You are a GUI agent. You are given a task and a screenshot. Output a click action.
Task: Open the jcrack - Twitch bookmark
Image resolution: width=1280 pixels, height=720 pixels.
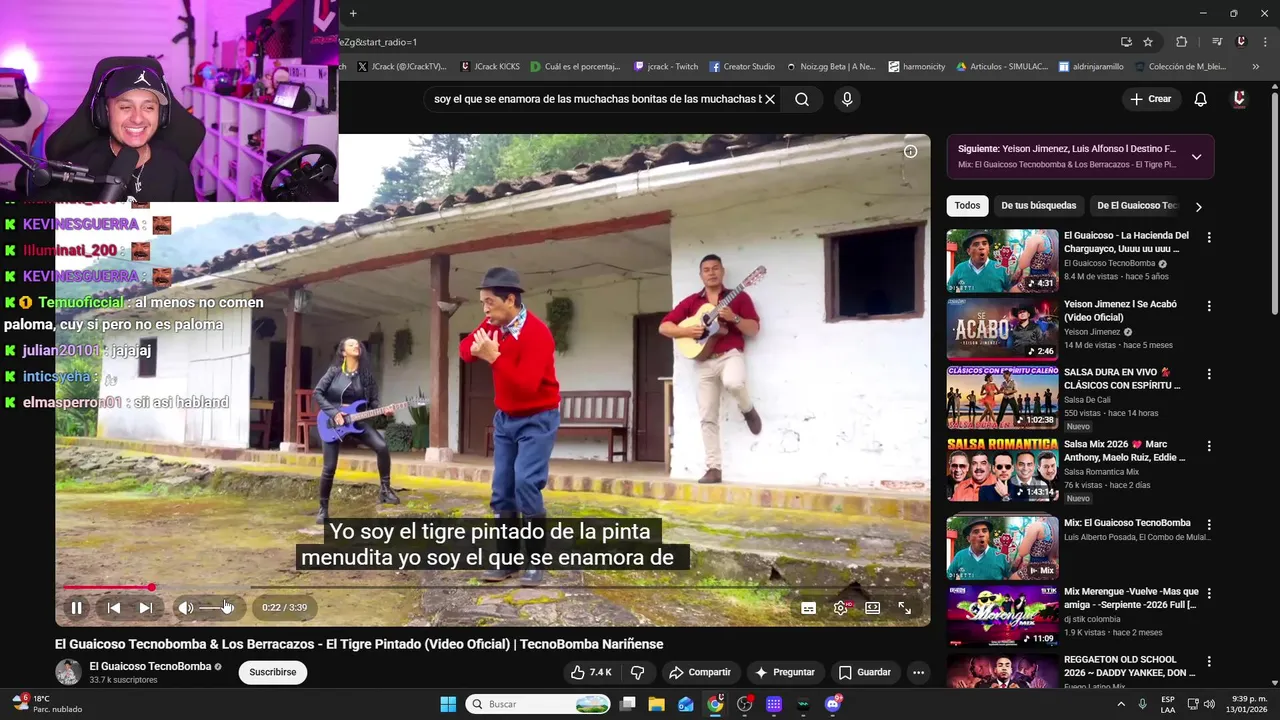tap(666, 67)
